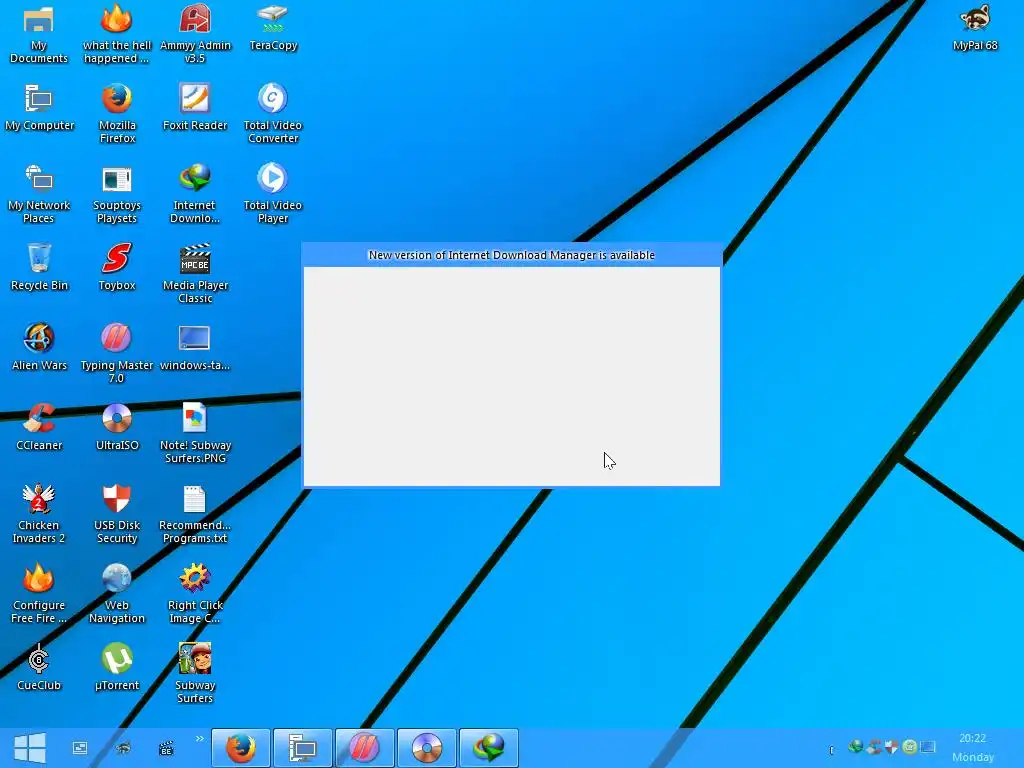Viewport: 1024px width, 768px height.
Task: Switch to Firefox in the taskbar
Action: (240, 748)
